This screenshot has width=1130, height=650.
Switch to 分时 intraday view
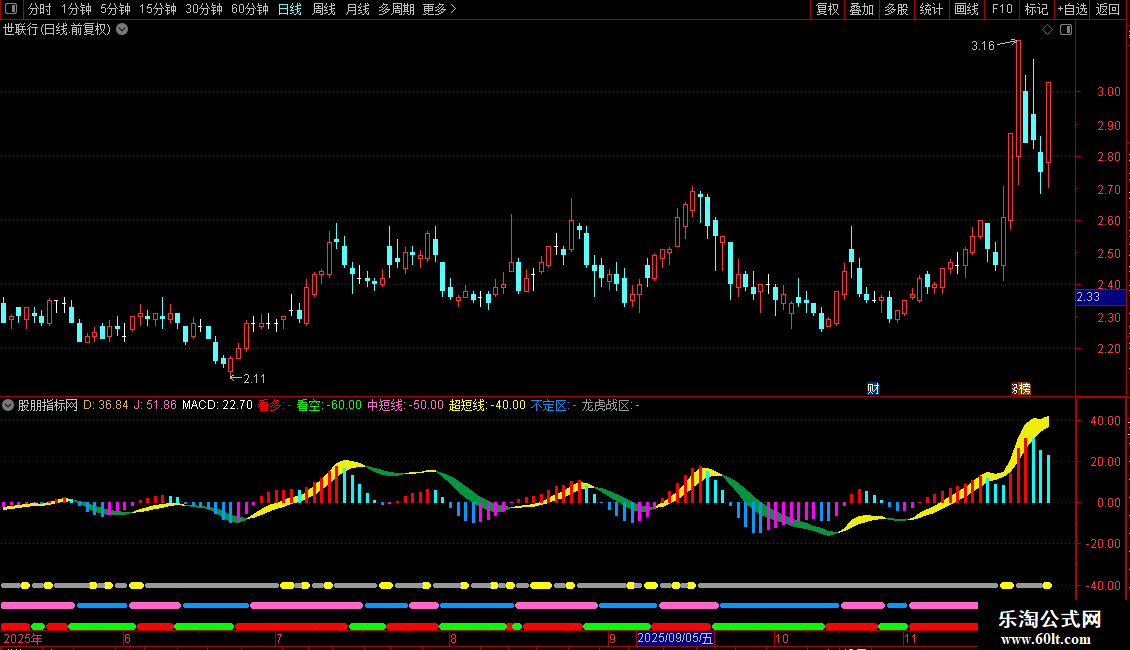pyautogui.click(x=40, y=9)
